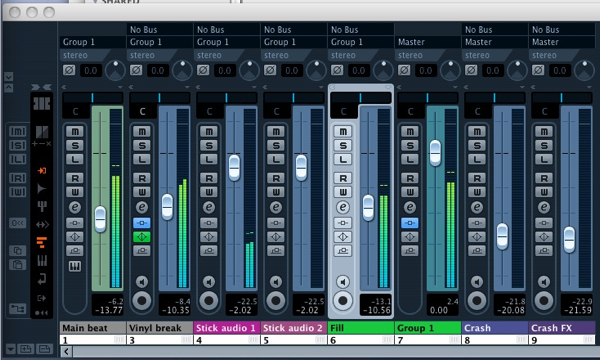Toggle green EQ bypass on Vinyl break
The height and width of the screenshot is (360, 600).
[x=142, y=237]
